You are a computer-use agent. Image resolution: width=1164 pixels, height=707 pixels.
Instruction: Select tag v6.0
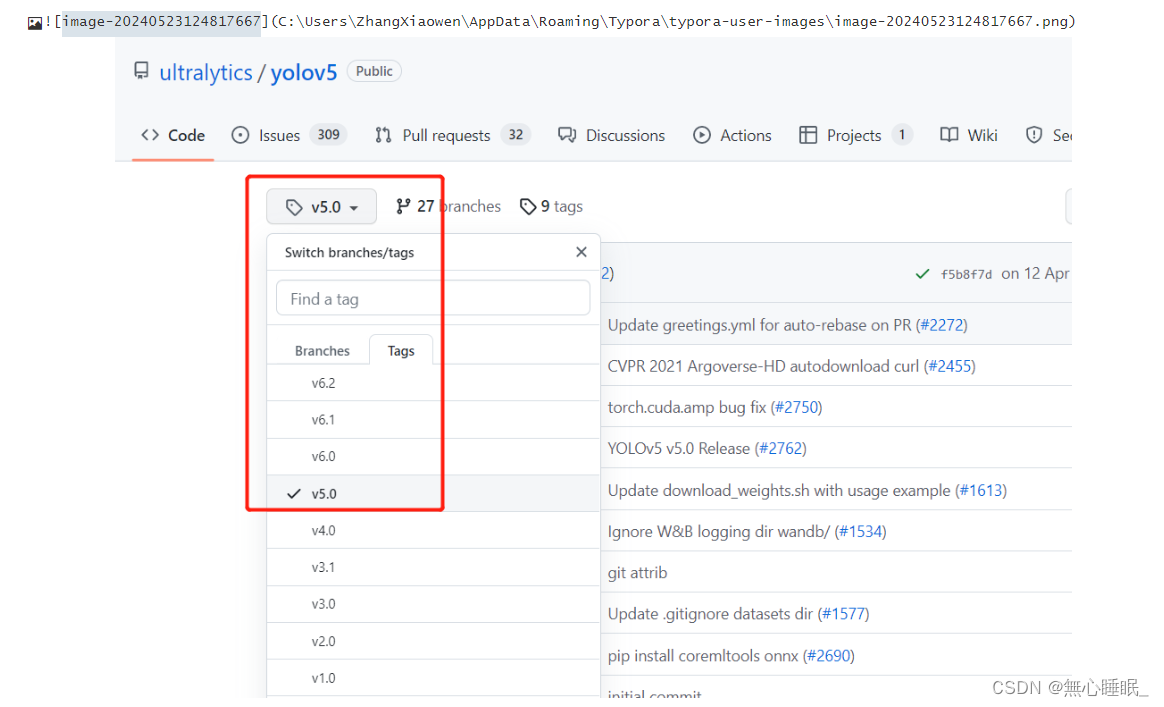(433, 456)
